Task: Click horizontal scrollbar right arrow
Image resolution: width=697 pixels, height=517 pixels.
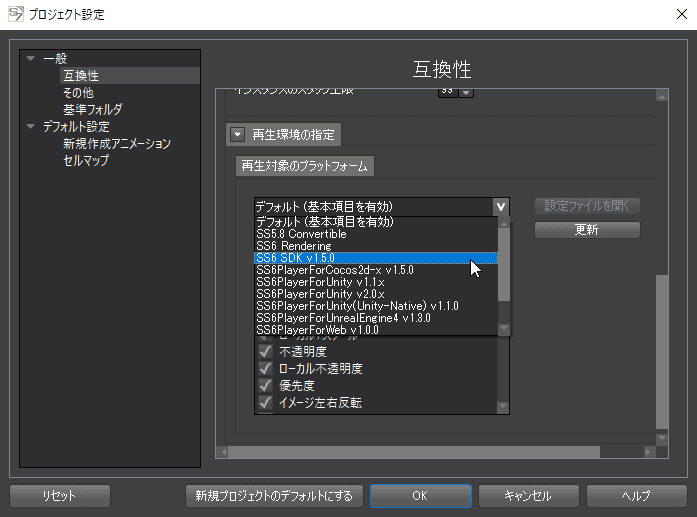Action: 649,452
